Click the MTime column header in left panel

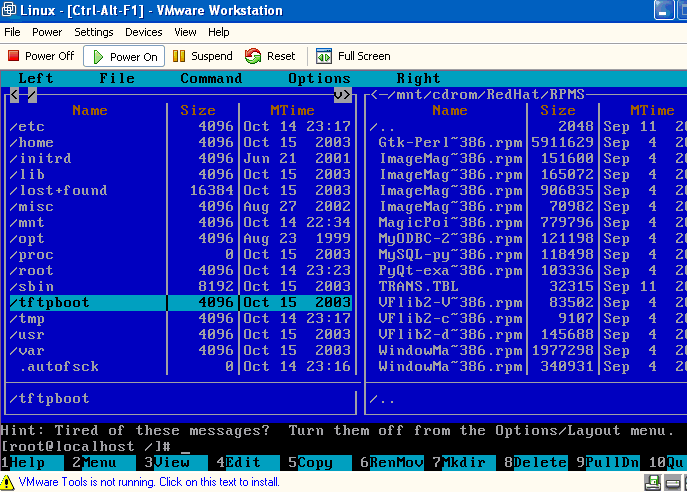pos(291,110)
